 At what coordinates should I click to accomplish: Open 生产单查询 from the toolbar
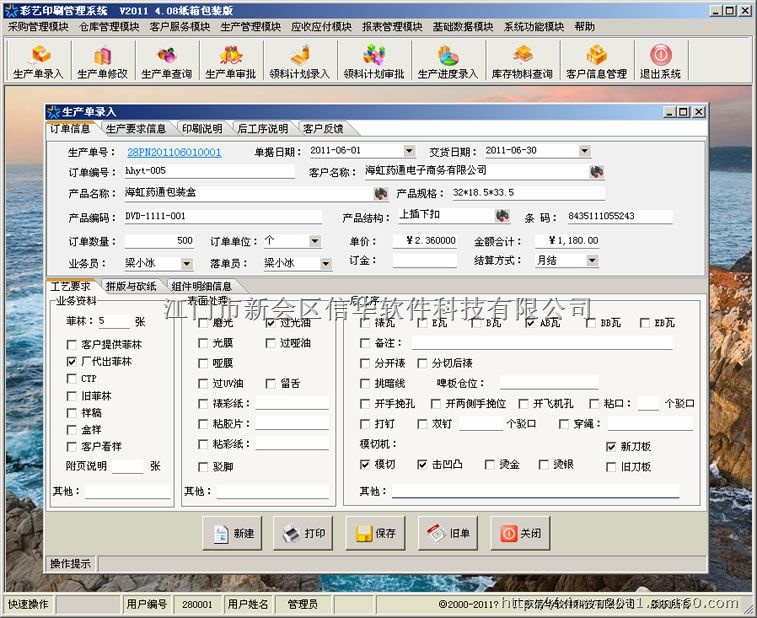click(x=166, y=61)
